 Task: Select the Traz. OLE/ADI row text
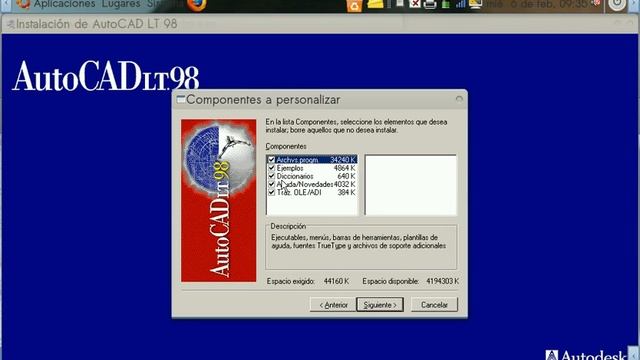tap(299, 192)
